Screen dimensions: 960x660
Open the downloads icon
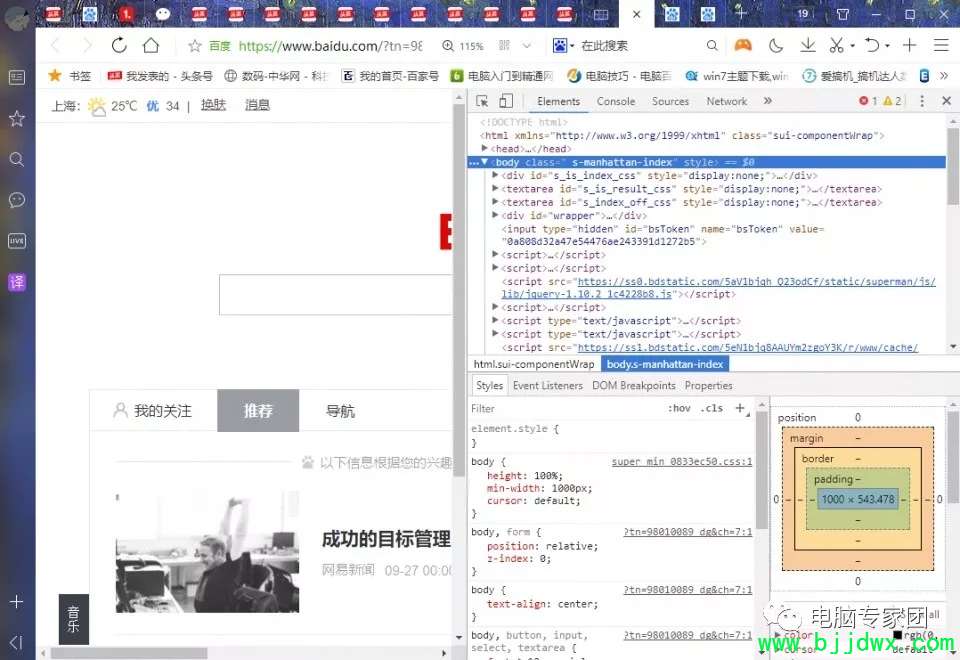point(808,45)
